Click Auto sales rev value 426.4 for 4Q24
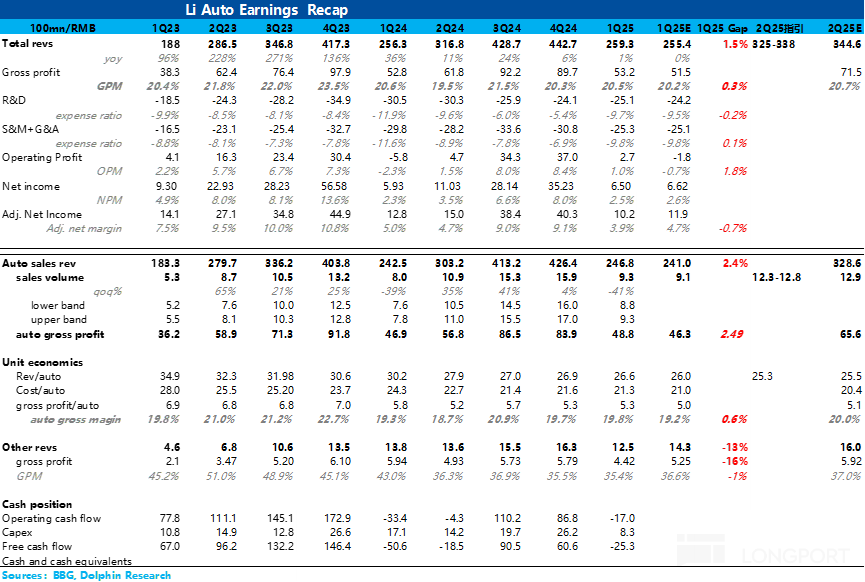The width and height of the screenshot is (865, 582). 563,264
